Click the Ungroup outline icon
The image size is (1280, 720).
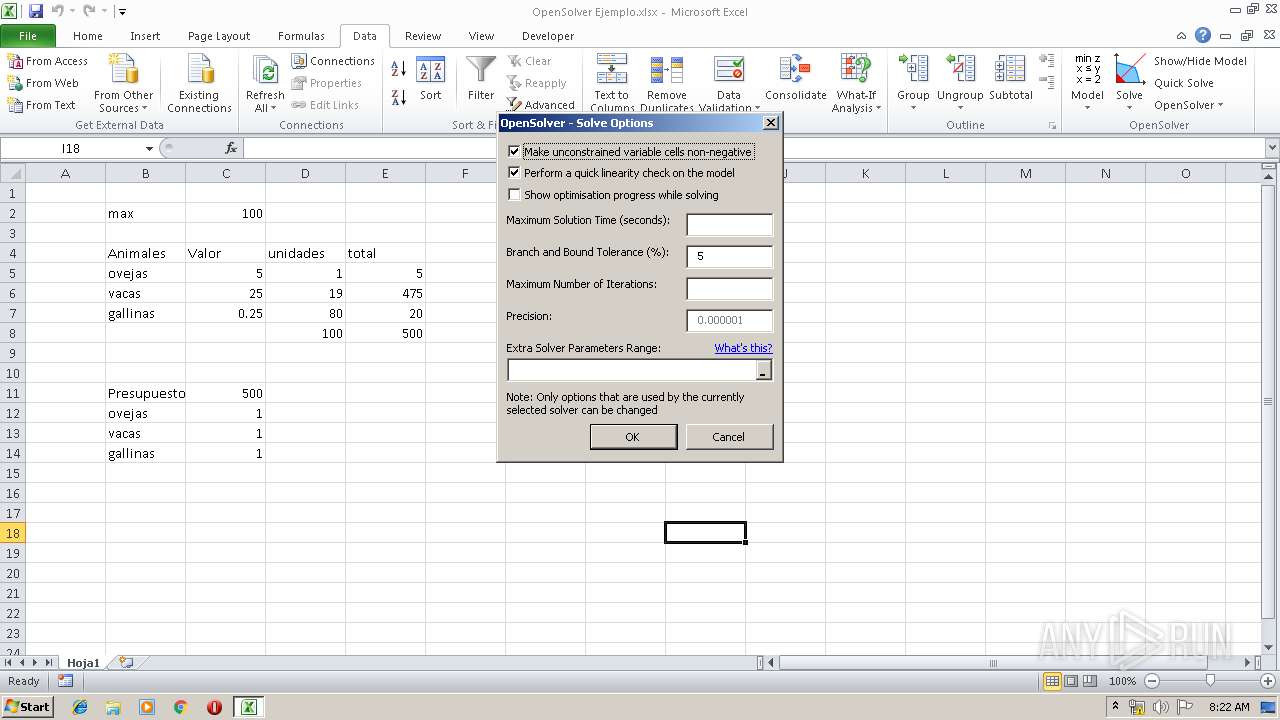(960, 69)
